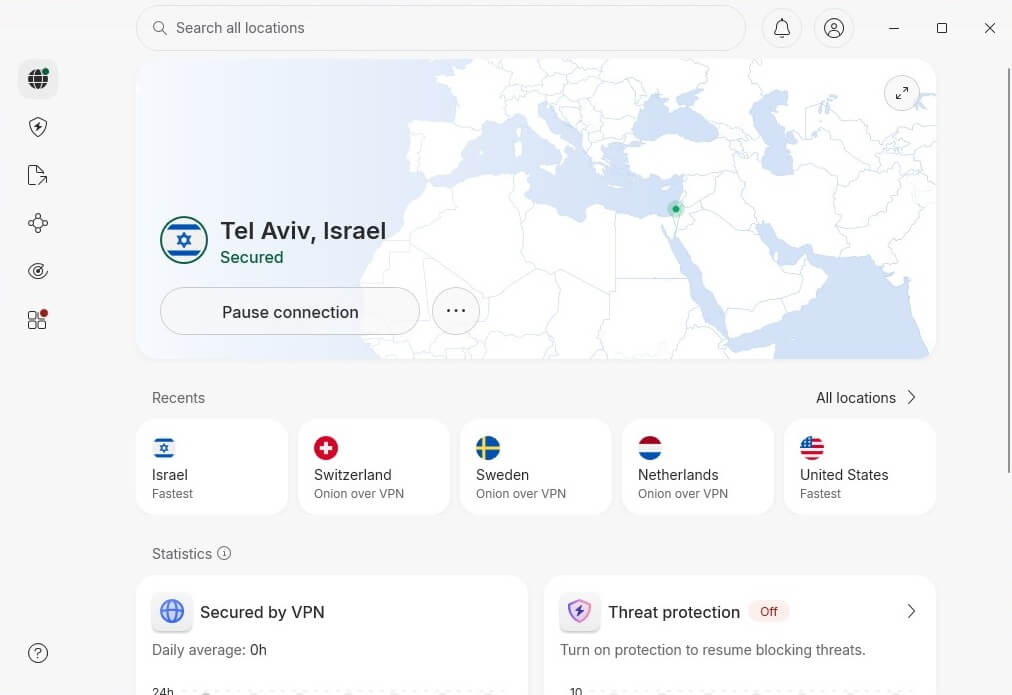Connect to Netherlands Onion over VPN
This screenshot has height=695, width=1012.
[x=698, y=467]
